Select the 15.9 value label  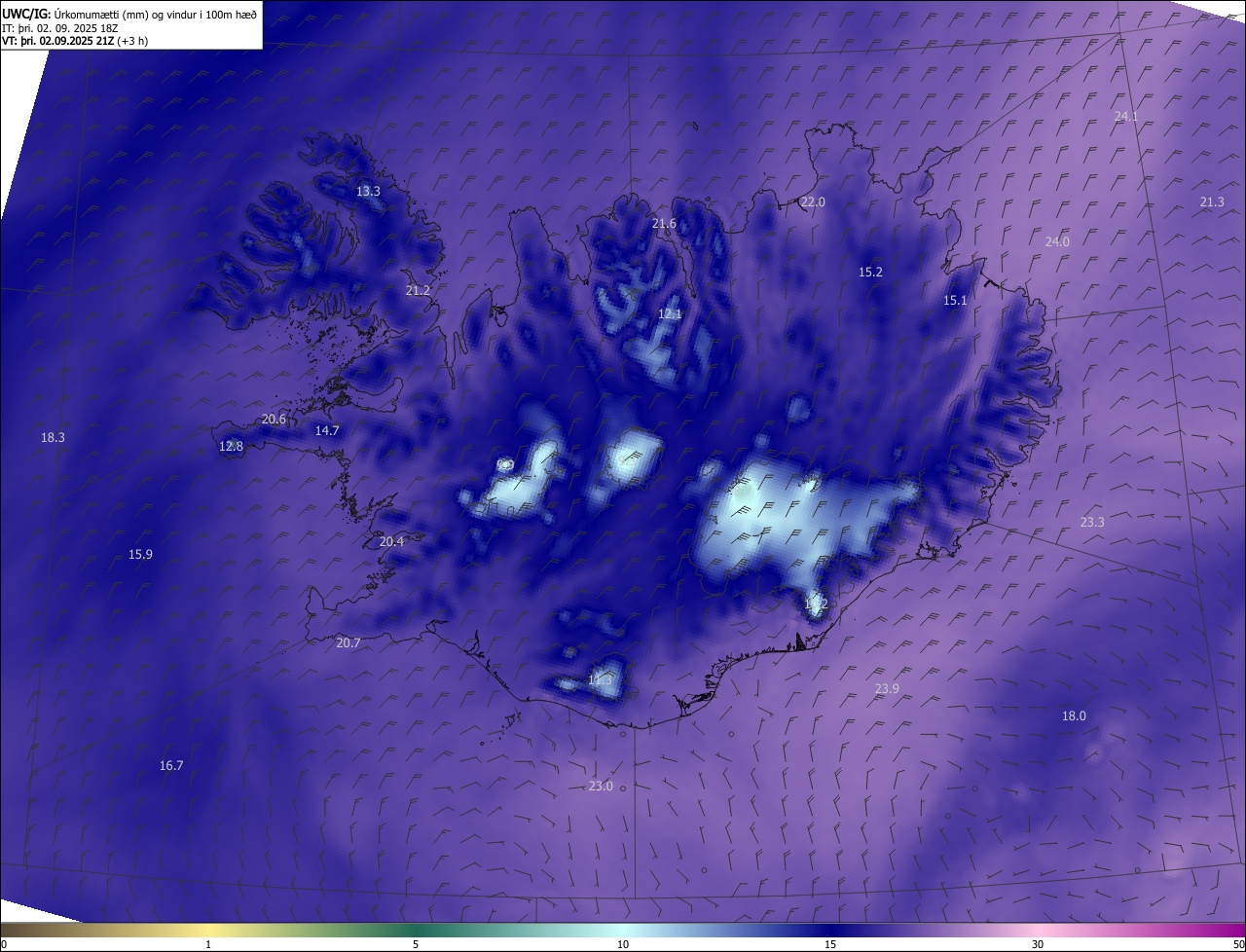tap(140, 554)
